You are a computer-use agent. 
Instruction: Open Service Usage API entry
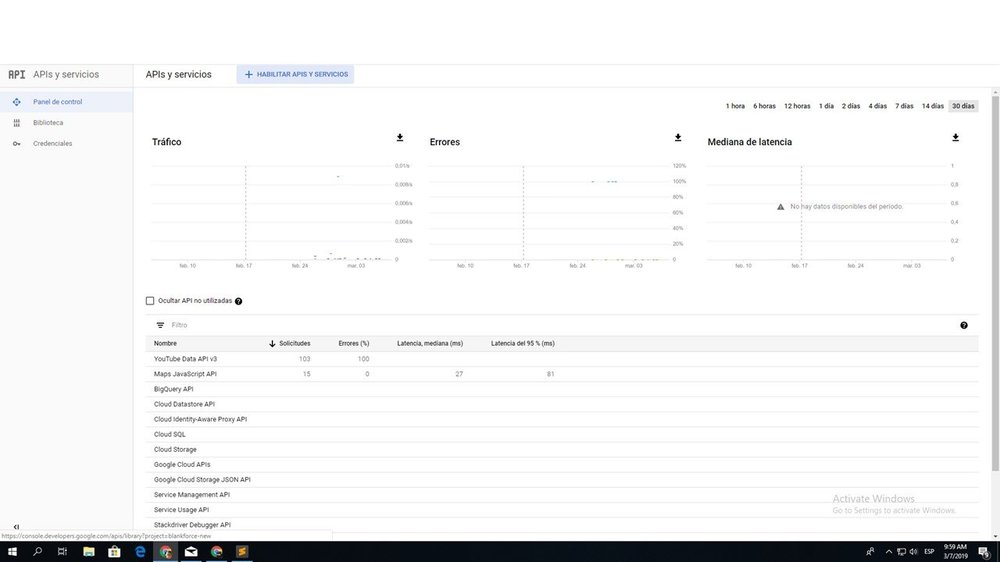pos(181,510)
